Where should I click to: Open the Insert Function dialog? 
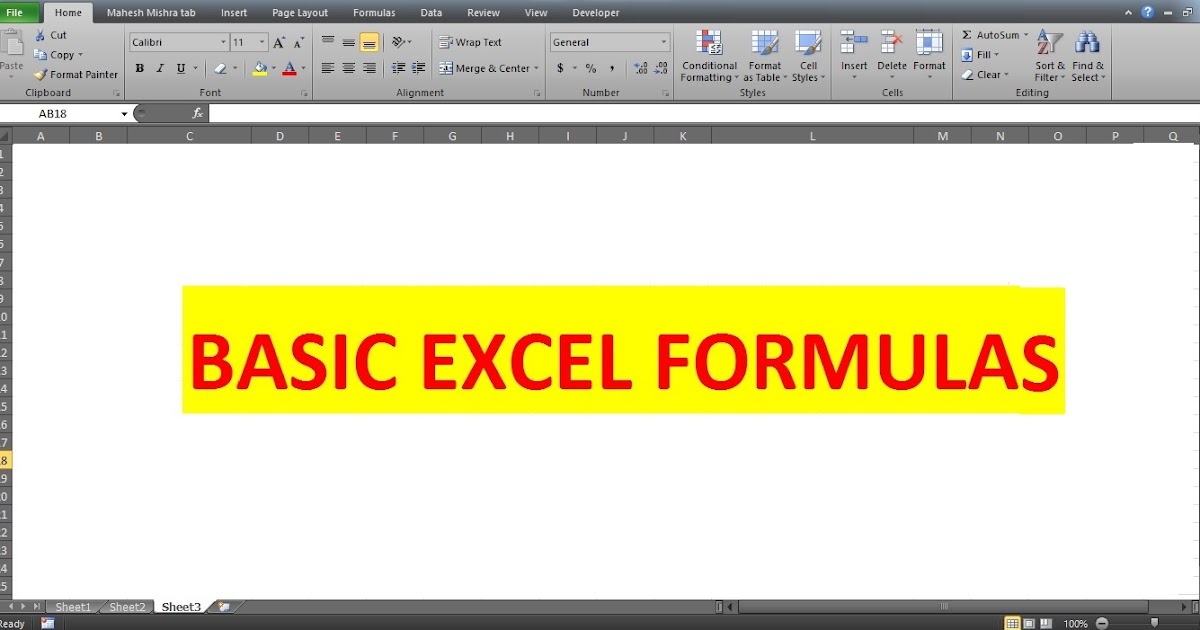tap(198, 113)
